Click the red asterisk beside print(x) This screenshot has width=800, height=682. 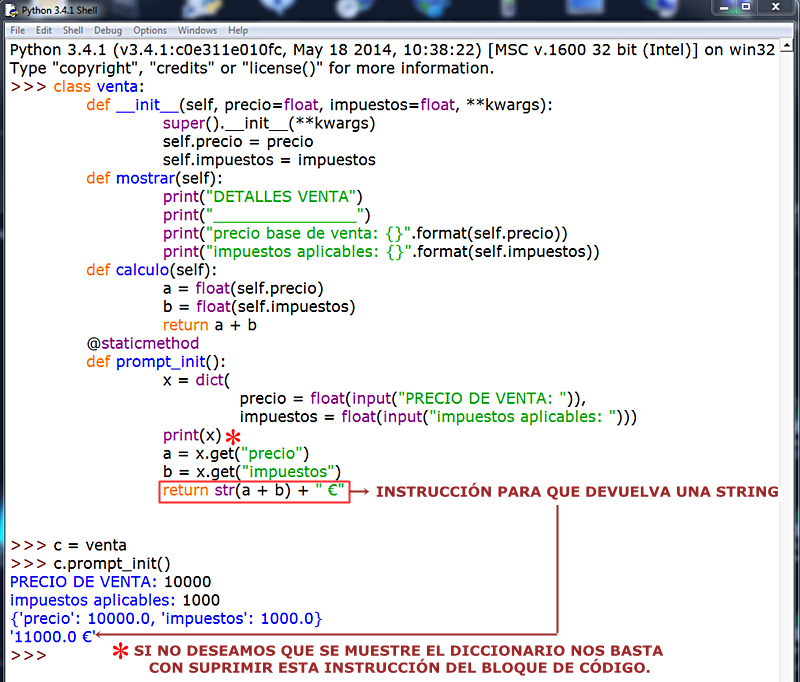(x=233, y=438)
